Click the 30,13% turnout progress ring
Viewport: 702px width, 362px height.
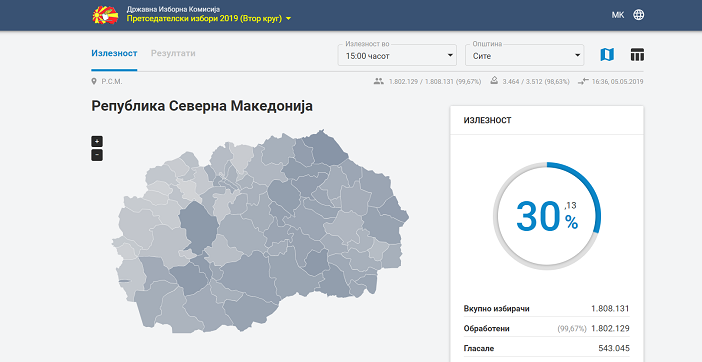point(547,216)
